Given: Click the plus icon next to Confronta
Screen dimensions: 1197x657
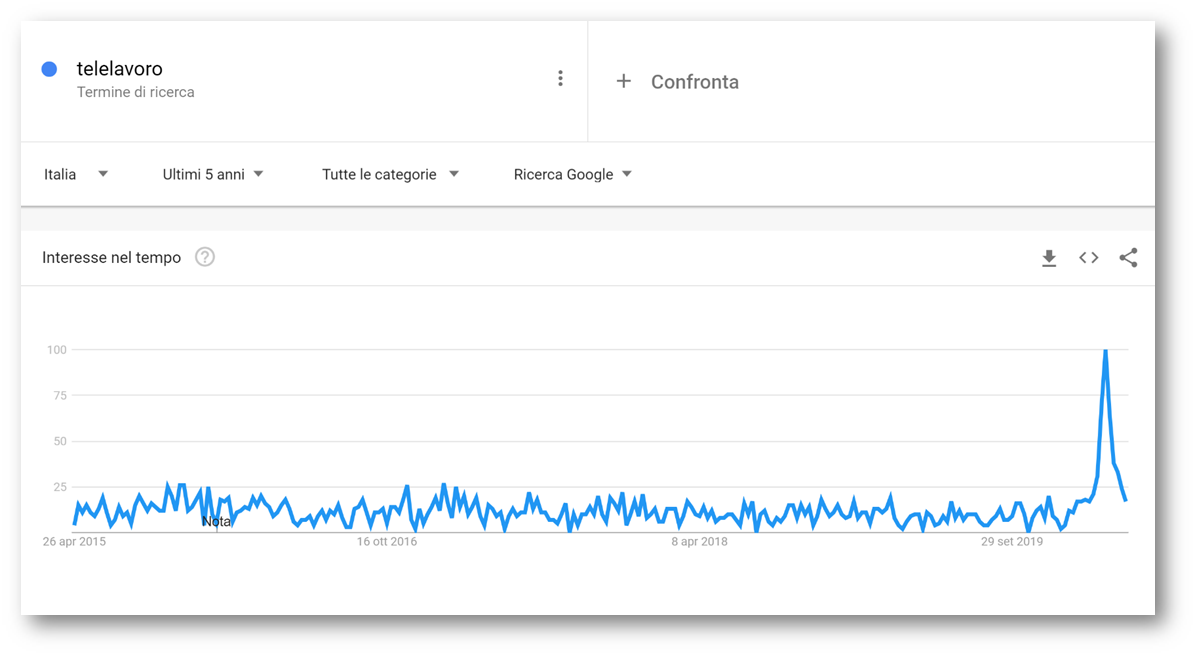Looking at the screenshot, I should pos(624,81).
